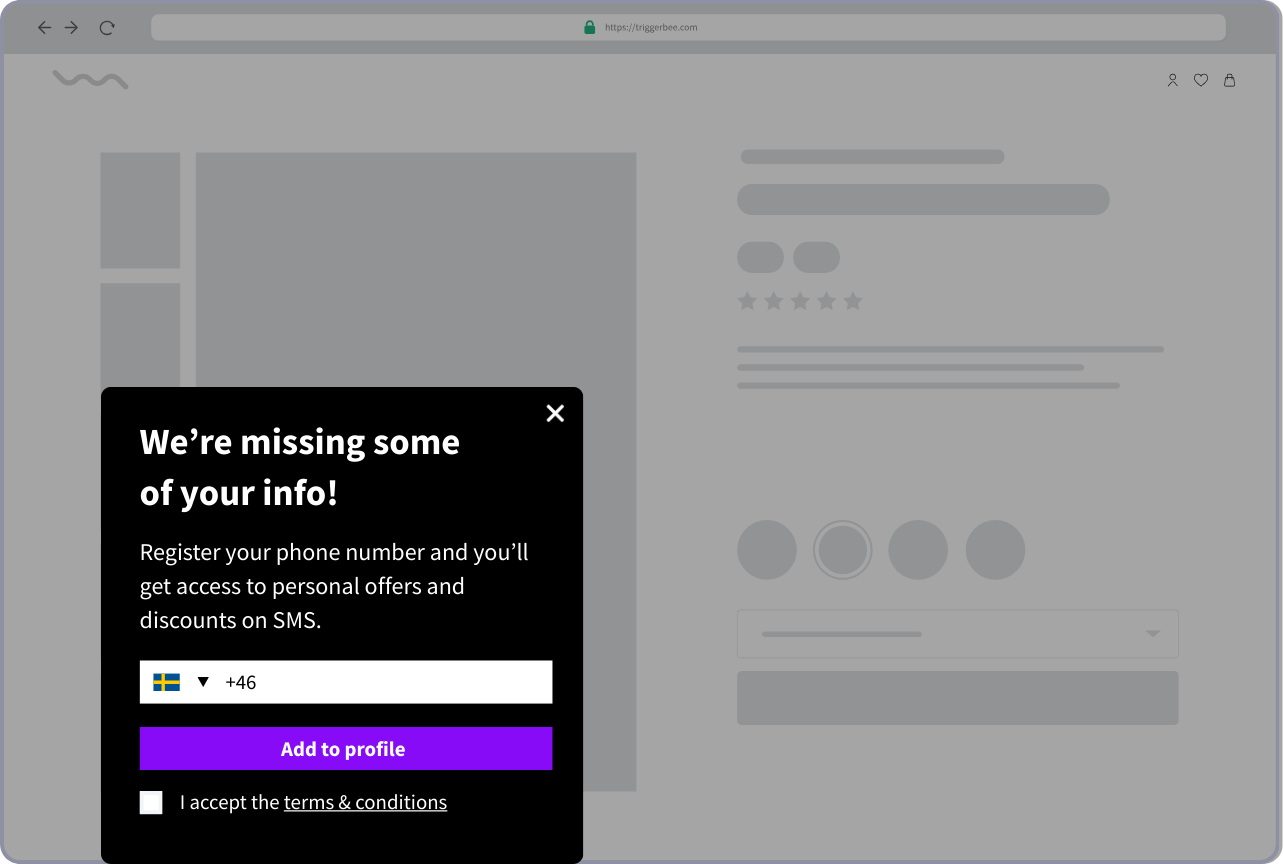
Task: Select the top product thumbnail image
Action: pos(140,210)
